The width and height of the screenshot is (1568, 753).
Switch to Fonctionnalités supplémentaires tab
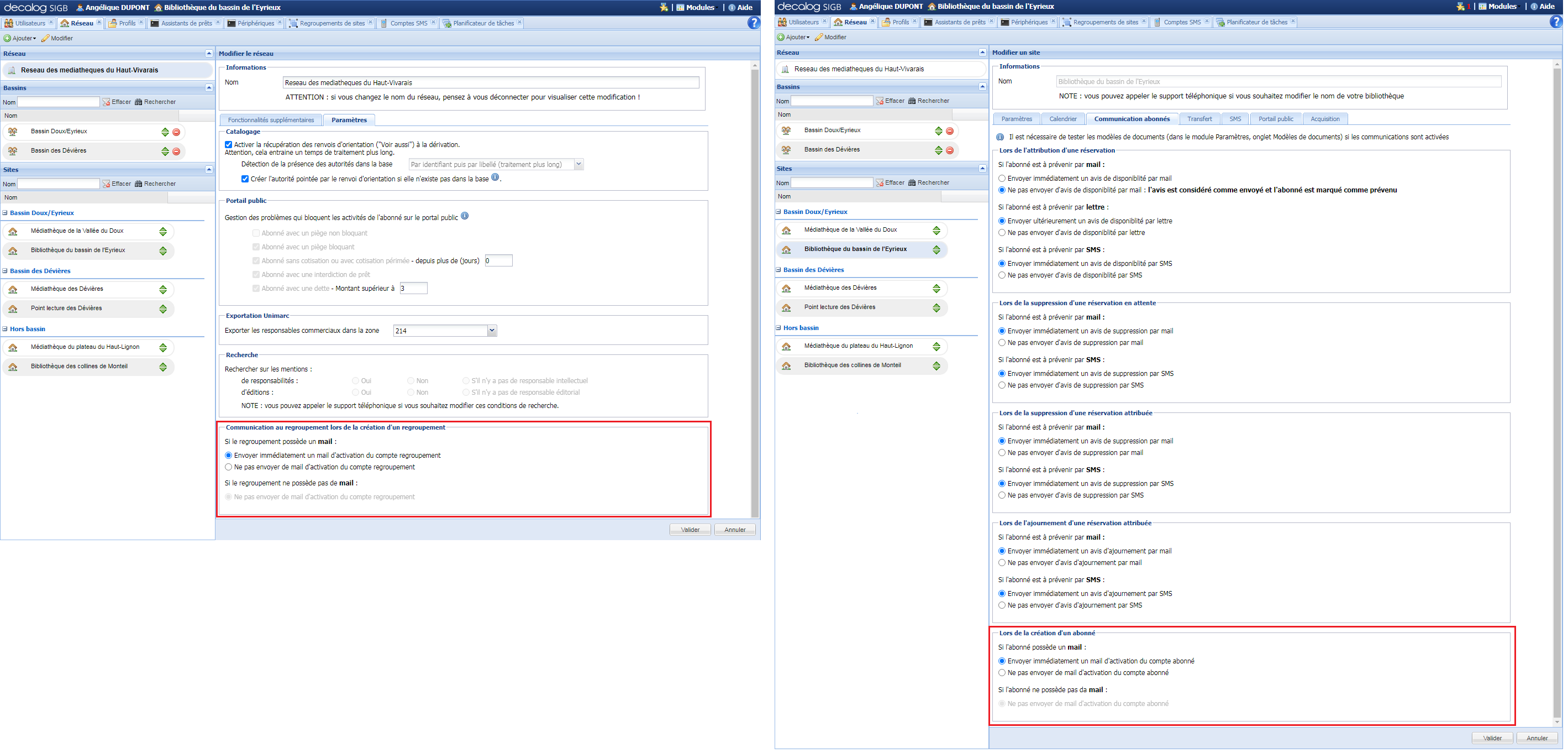point(271,120)
